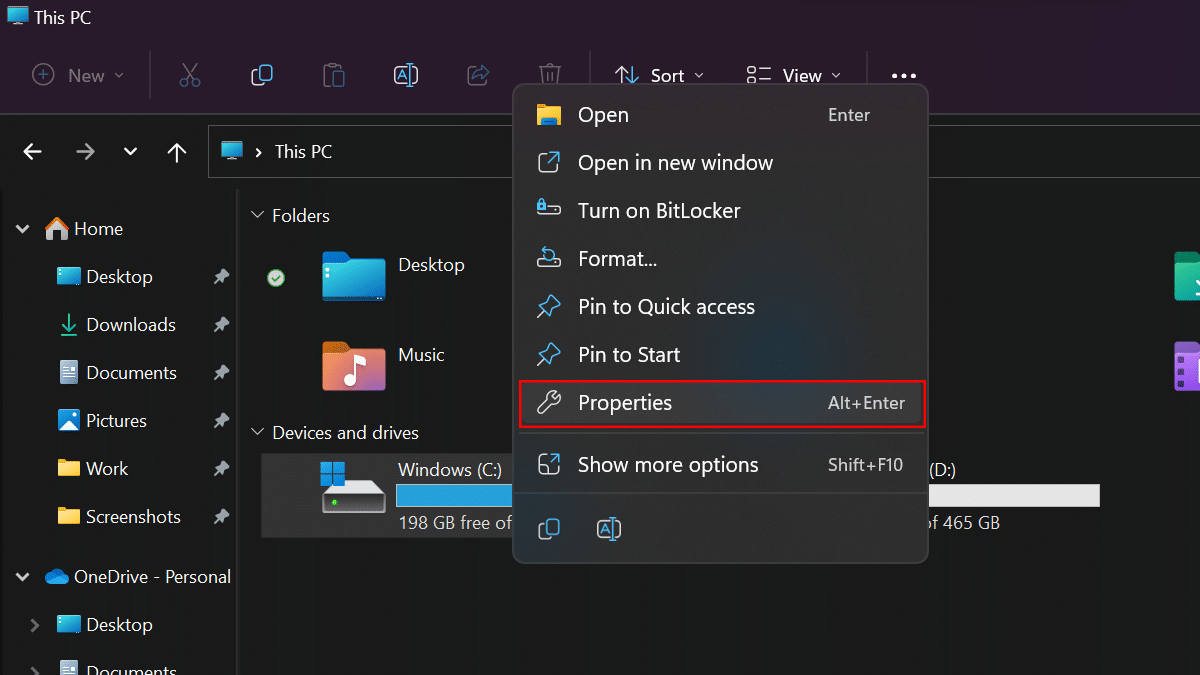Click the Copy icon at context menu bottom
This screenshot has width=1200, height=675.
[549, 529]
